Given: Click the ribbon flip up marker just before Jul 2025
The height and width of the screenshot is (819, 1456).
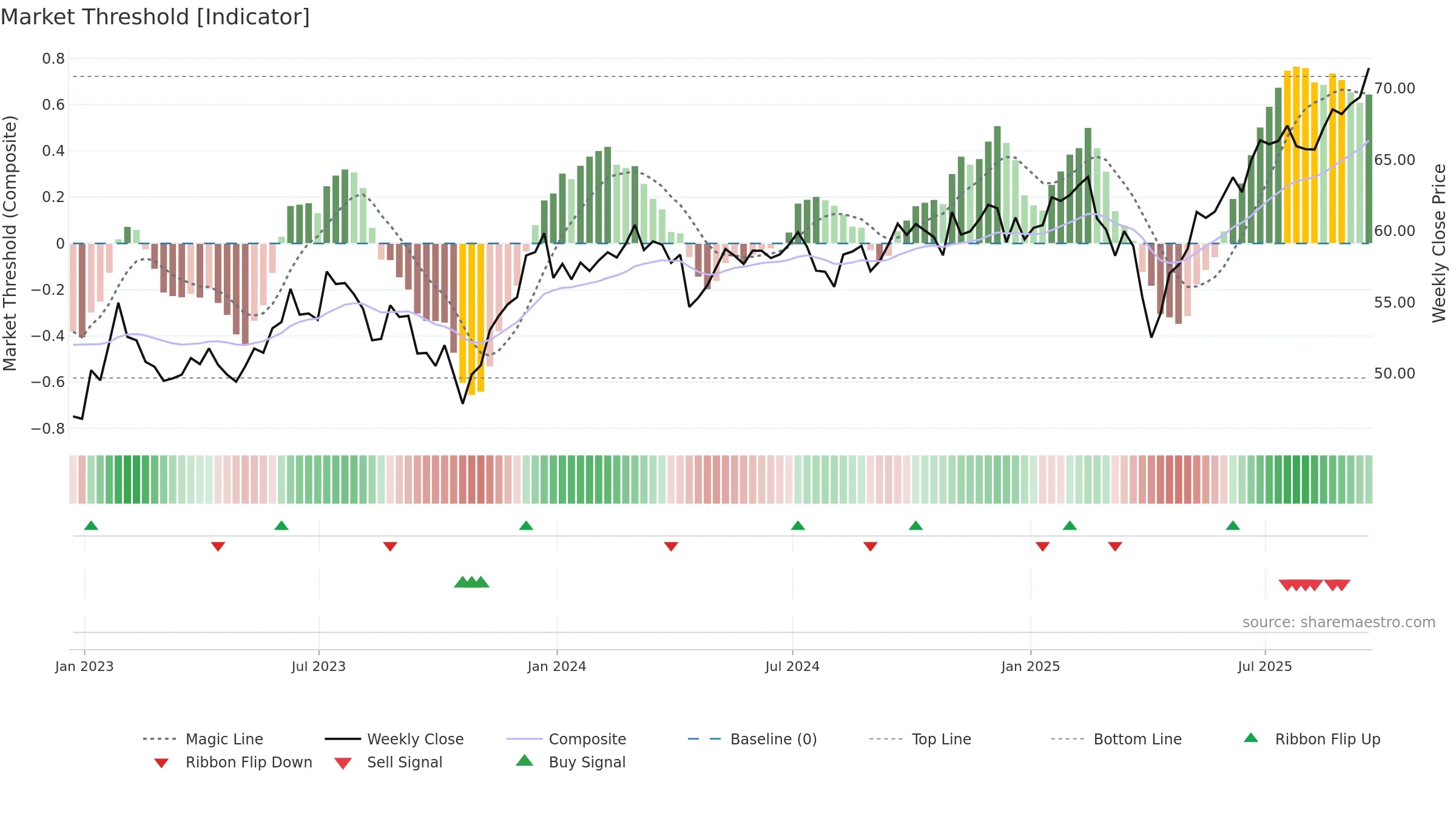Looking at the screenshot, I should coord(1233,525).
